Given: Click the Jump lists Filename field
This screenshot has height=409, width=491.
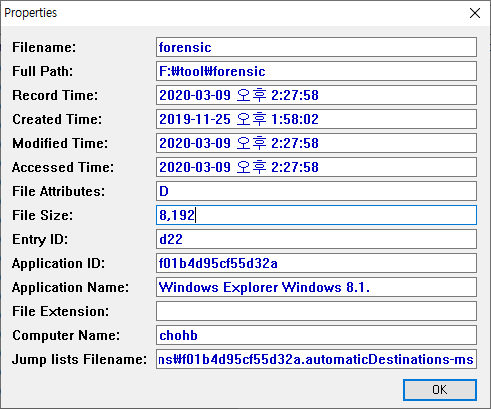Looking at the screenshot, I should coord(316,359).
